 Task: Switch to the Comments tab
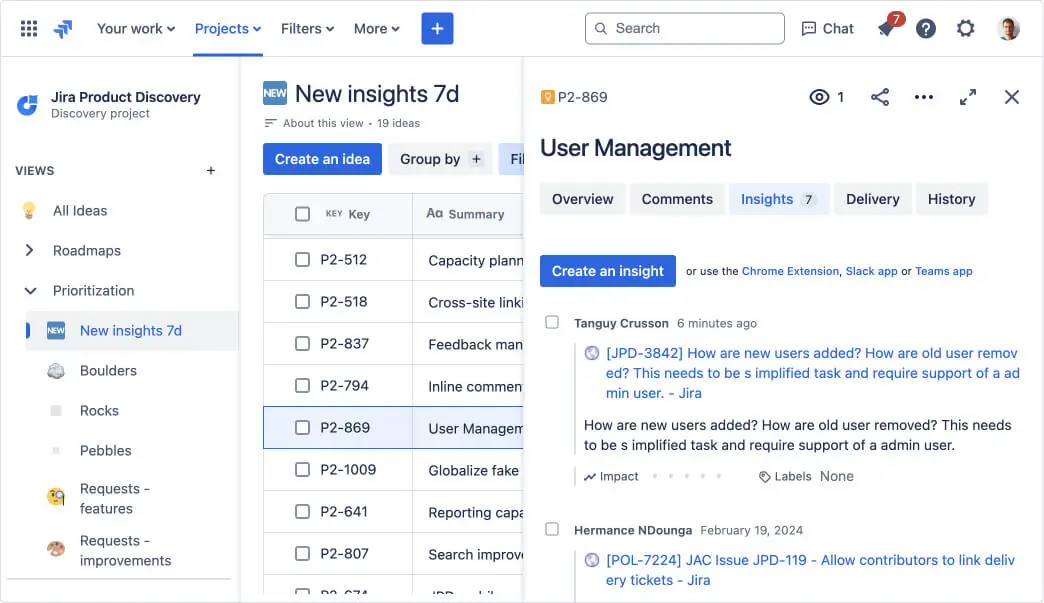pos(677,199)
